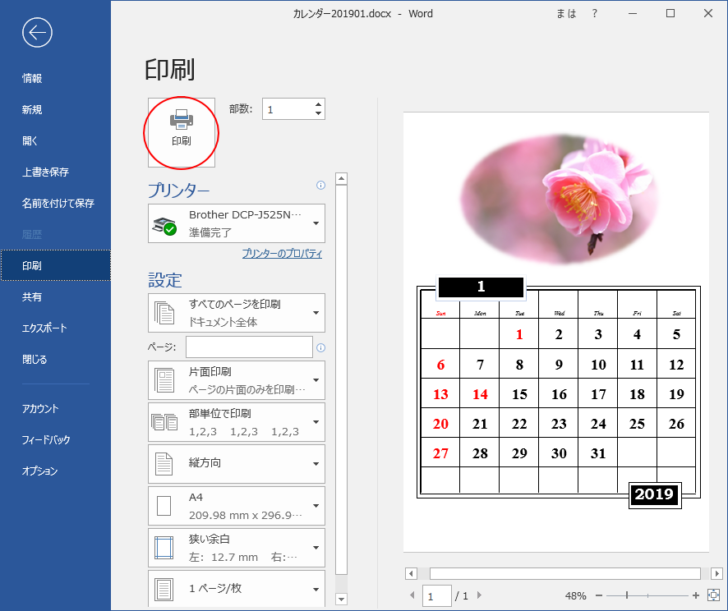Click the zoom out minus icon

tap(598, 595)
